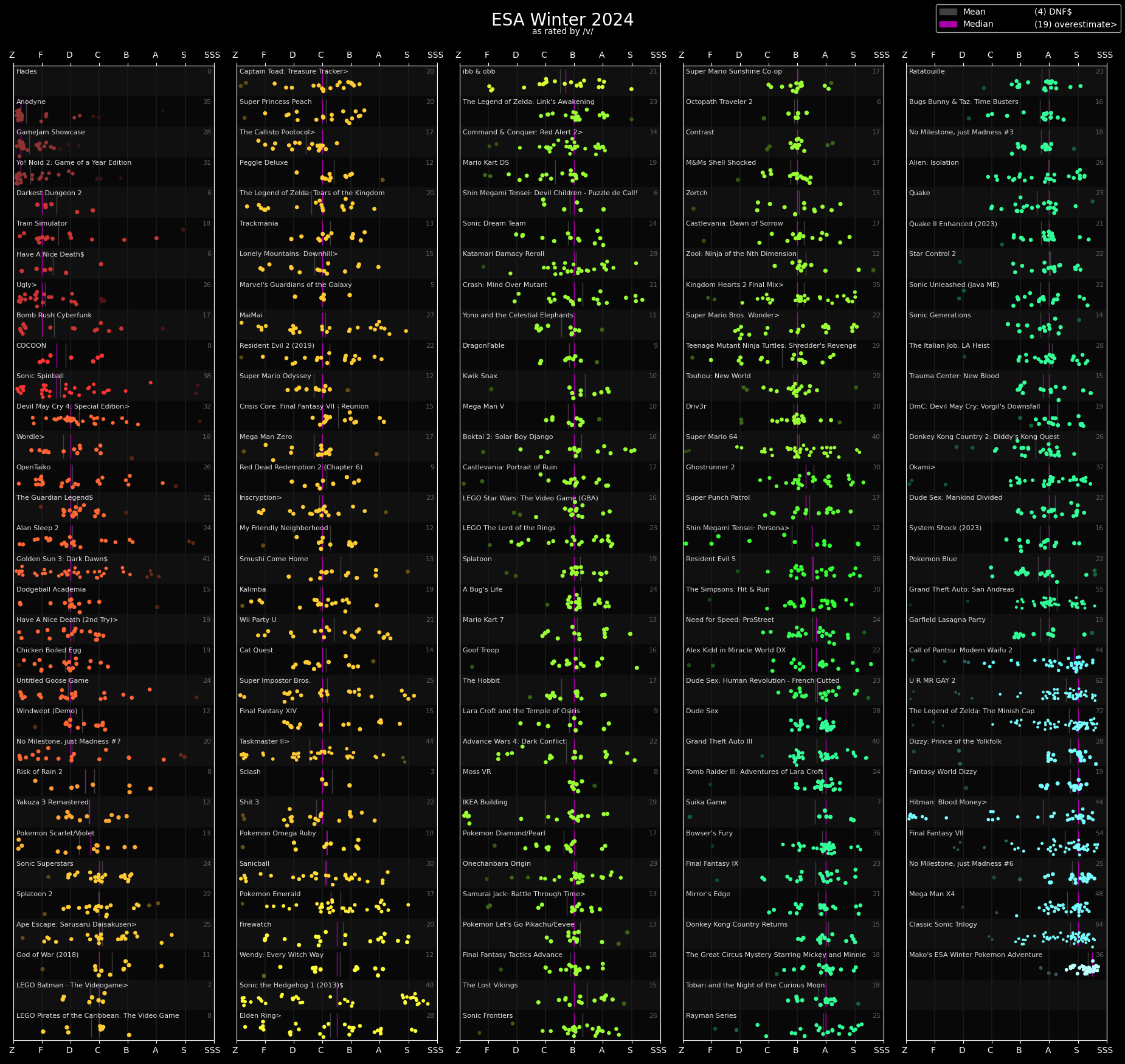Select the 'Hades' row label

coord(27,72)
